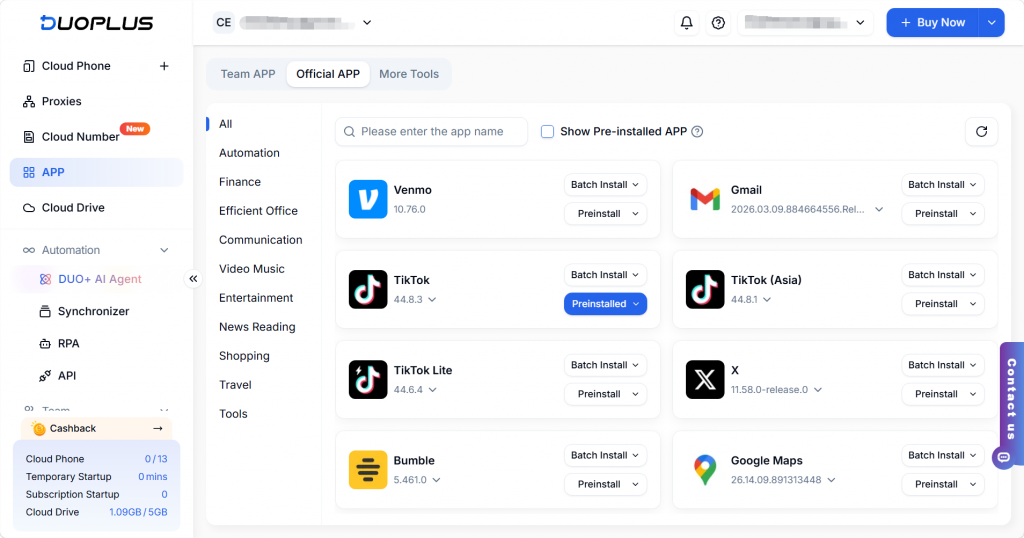Image resolution: width=1024 pixels, height=538 pixels.
Task: Expand the user account dropdown
Action: [x=860, y=23]
